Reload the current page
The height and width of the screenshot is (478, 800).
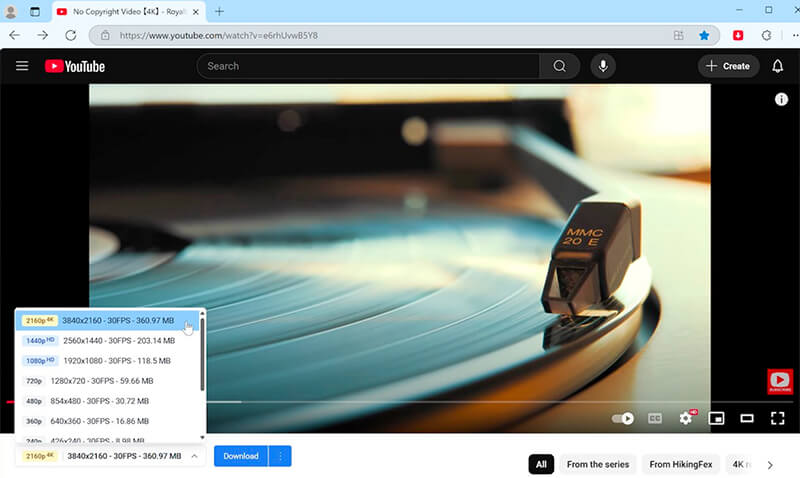click(71, 35)
